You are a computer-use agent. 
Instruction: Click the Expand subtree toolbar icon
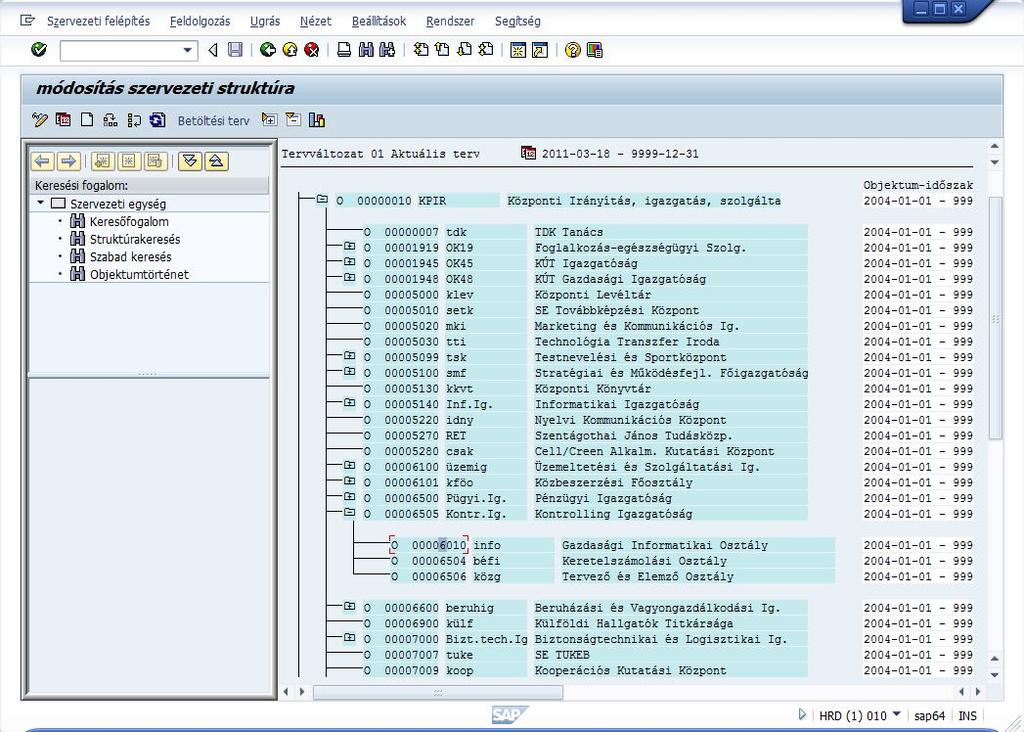pyautogui.click(x=269, y=119)
